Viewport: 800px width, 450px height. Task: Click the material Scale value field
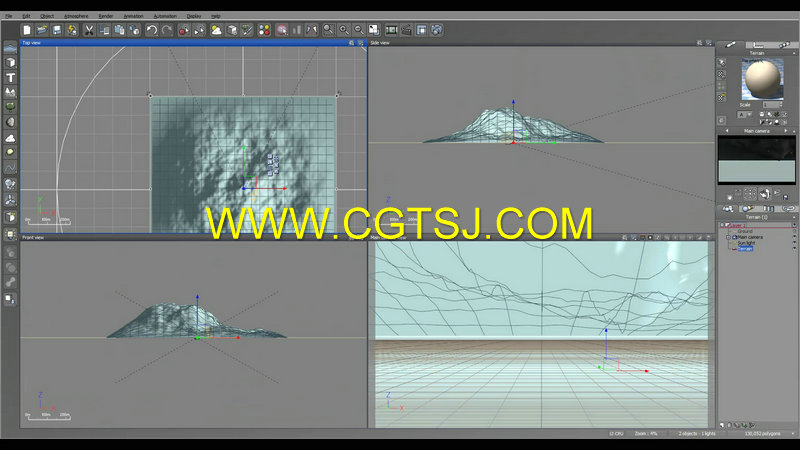[x=770, y=105]
